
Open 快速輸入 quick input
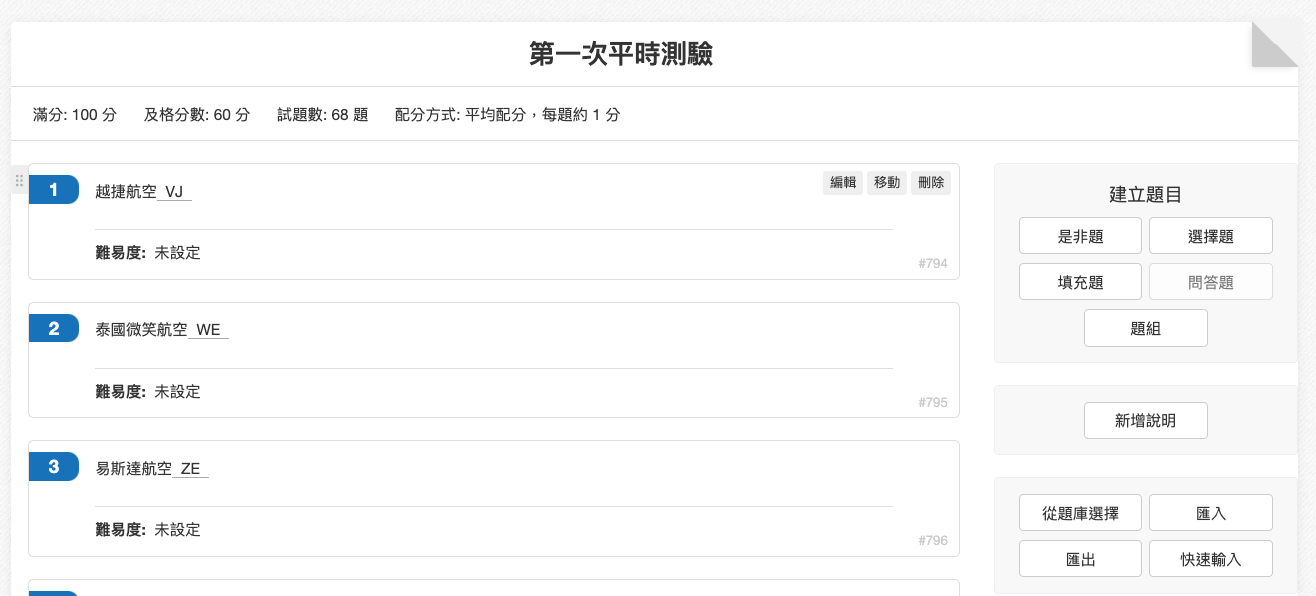1210,559
